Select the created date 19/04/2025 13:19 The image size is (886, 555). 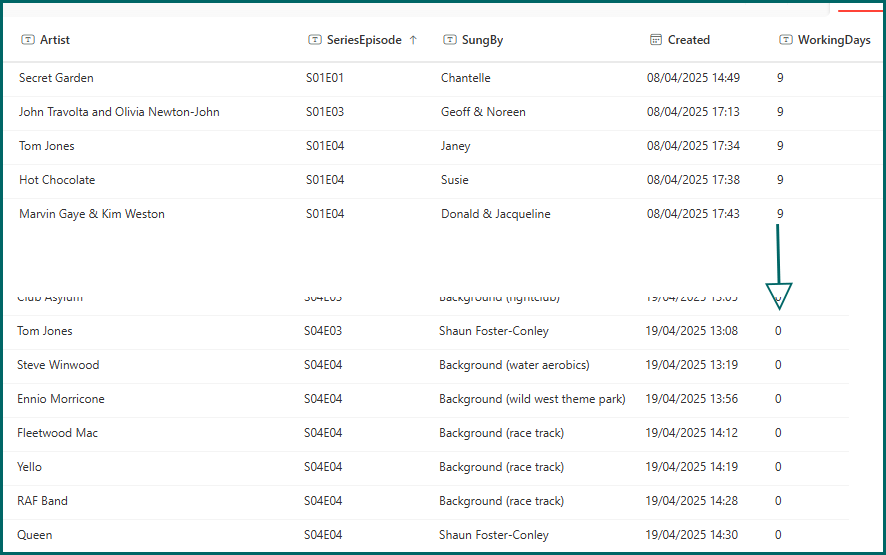click(692, 365)
